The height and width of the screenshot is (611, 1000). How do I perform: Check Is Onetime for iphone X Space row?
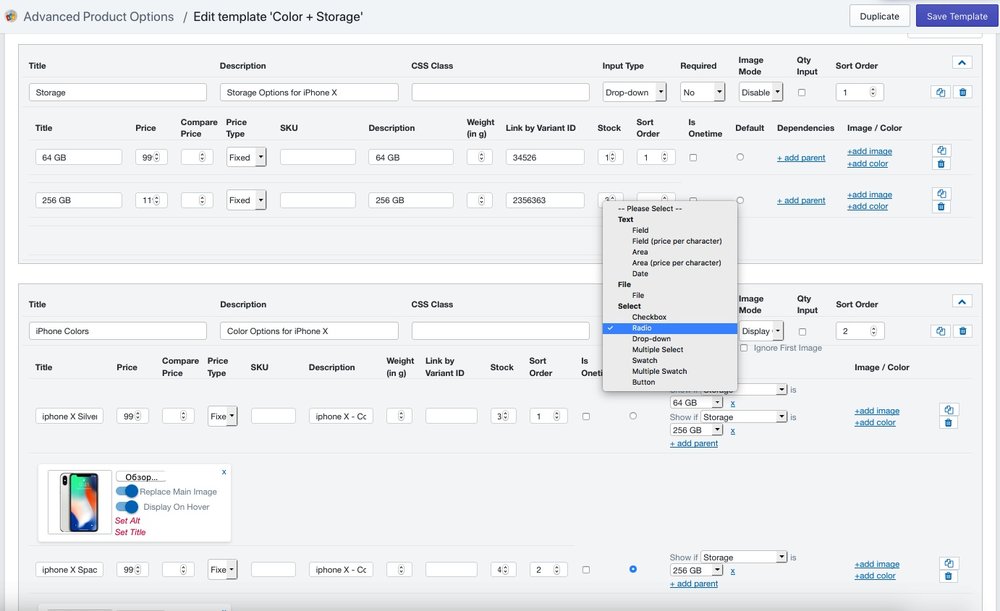586,570
